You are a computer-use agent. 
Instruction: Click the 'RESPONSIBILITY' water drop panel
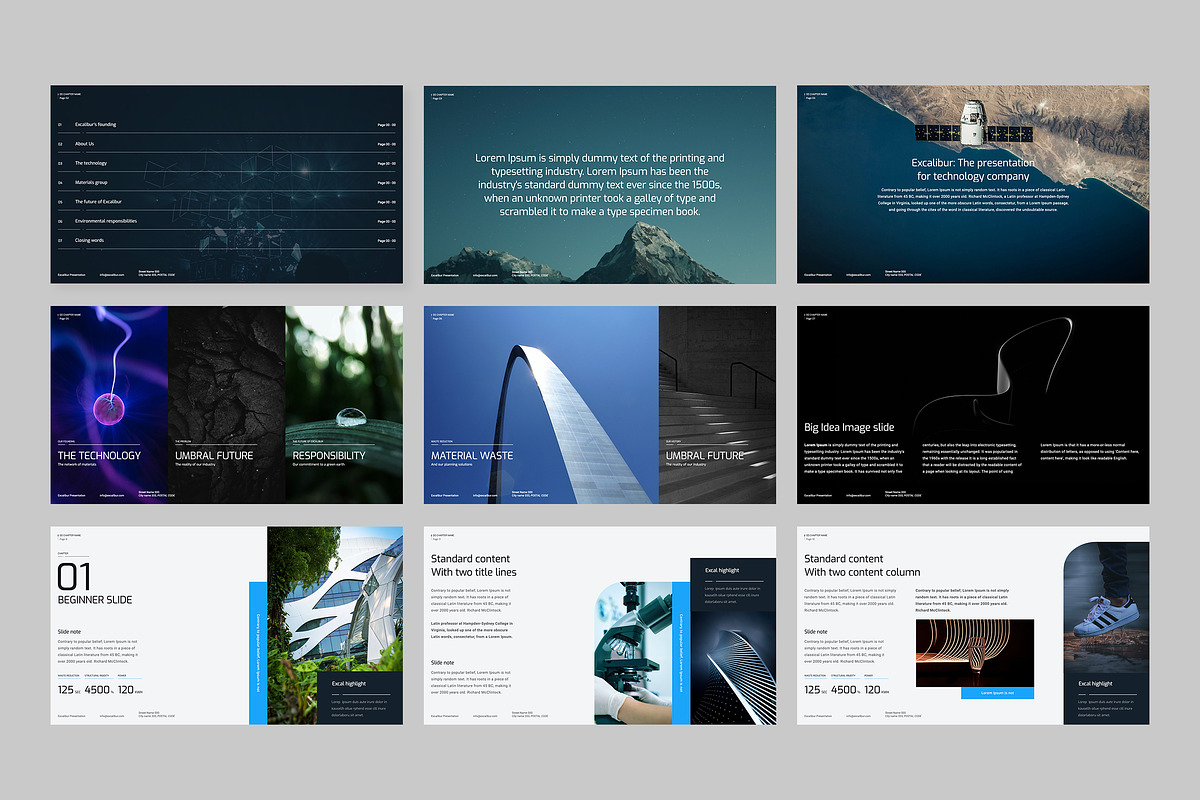click(x=344, y=404)
